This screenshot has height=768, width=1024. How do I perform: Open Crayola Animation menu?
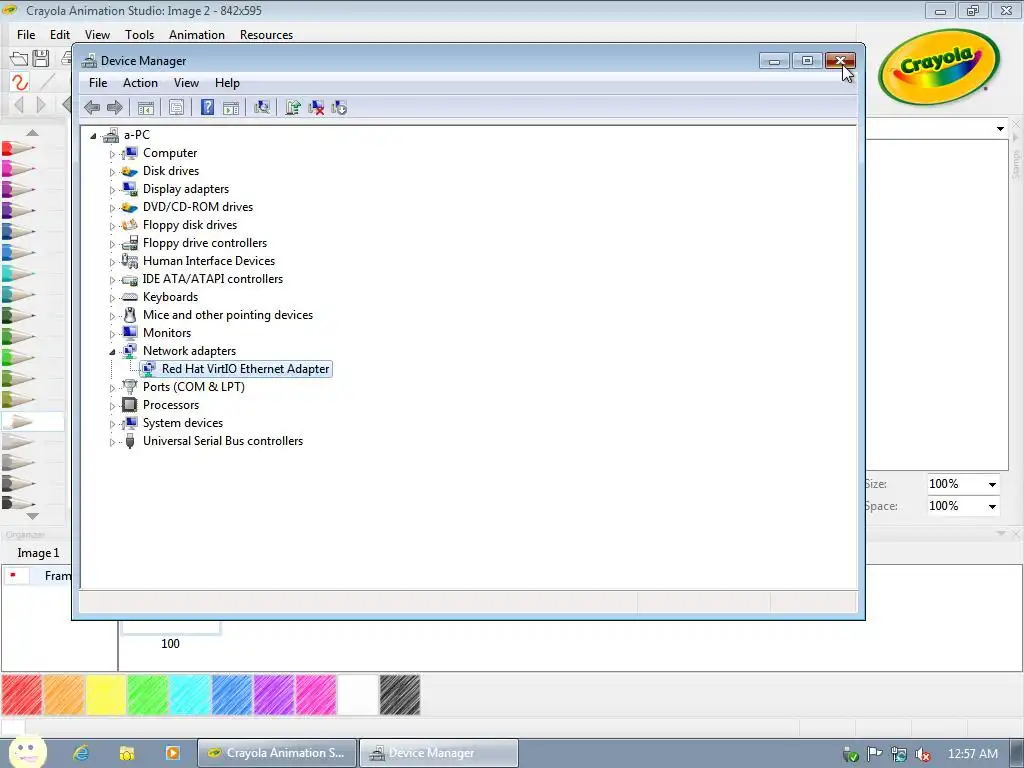click(197, 35)
